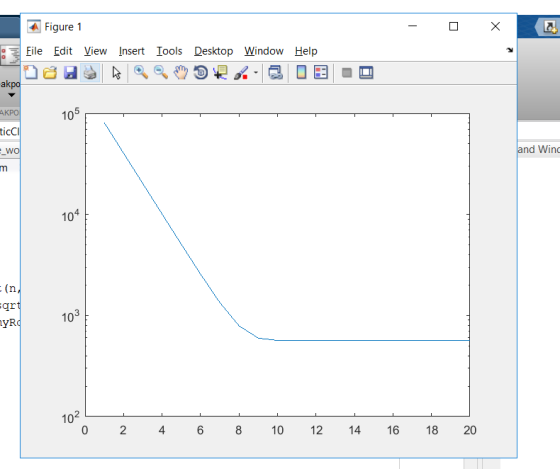Open the Insert menu
Viewport: 560px width, 469px height.
[131, 51]
